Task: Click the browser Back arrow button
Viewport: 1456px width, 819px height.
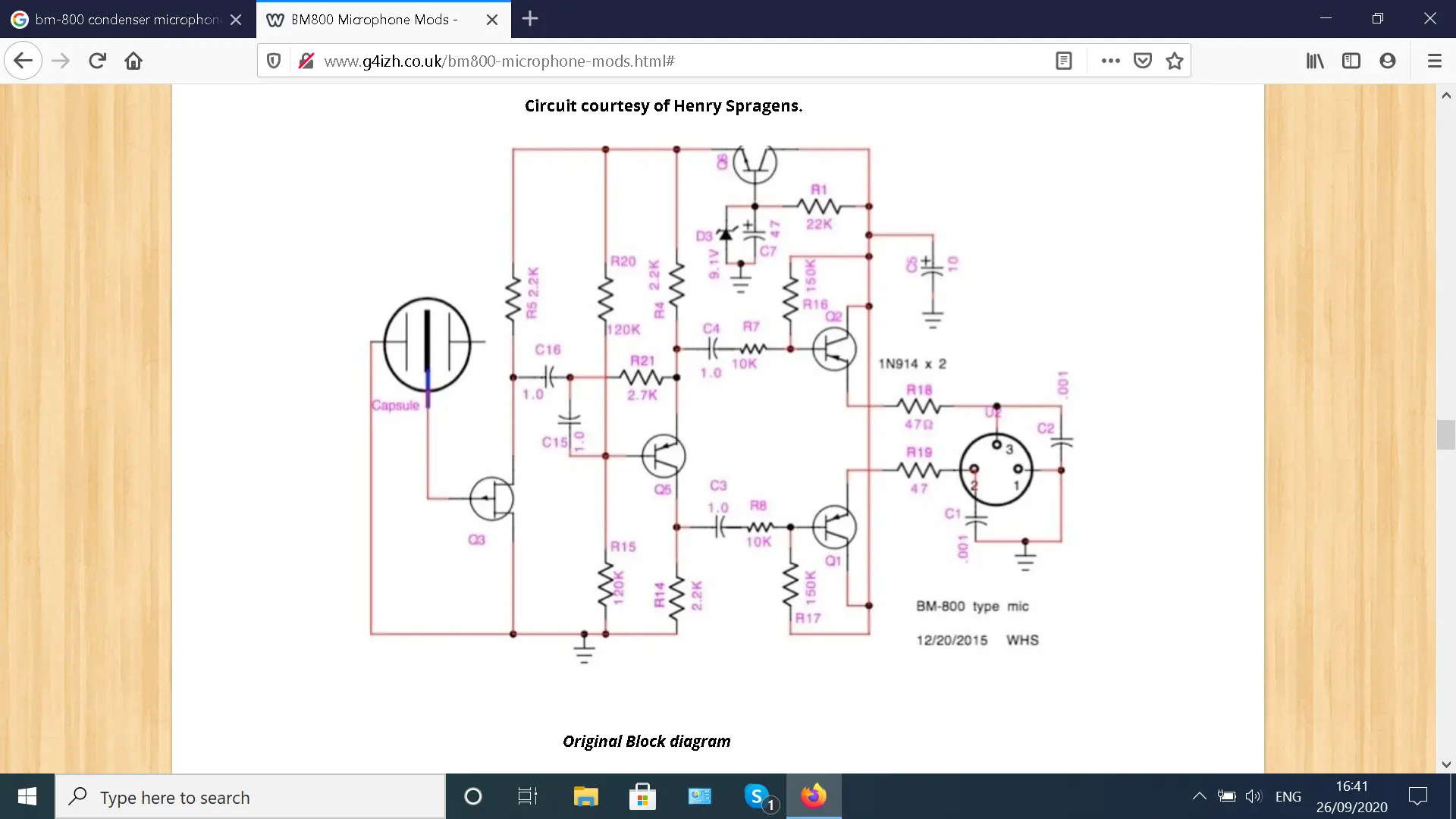Action: coord(23,61)
